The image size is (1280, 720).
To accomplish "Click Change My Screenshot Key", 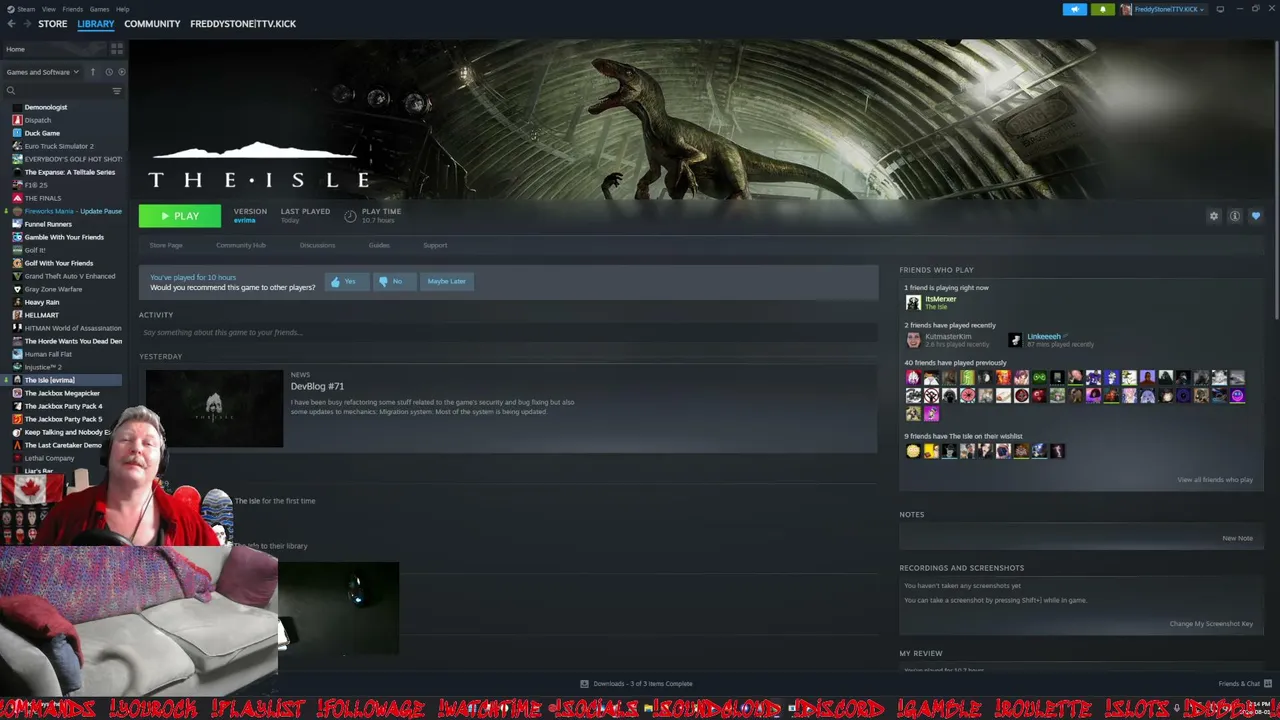I will (1211, 624).
